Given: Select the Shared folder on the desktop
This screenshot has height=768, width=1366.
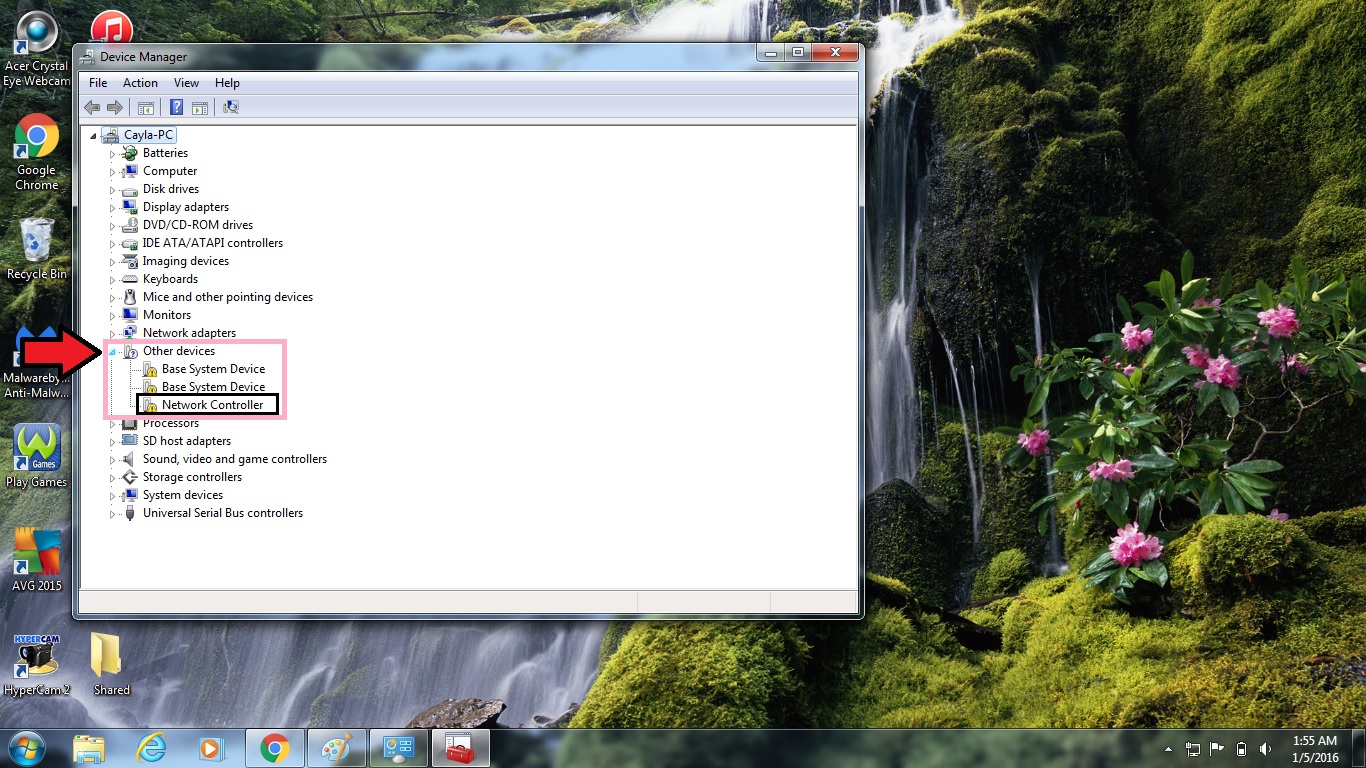Looking at the screenshot, I should coord(111,664).
